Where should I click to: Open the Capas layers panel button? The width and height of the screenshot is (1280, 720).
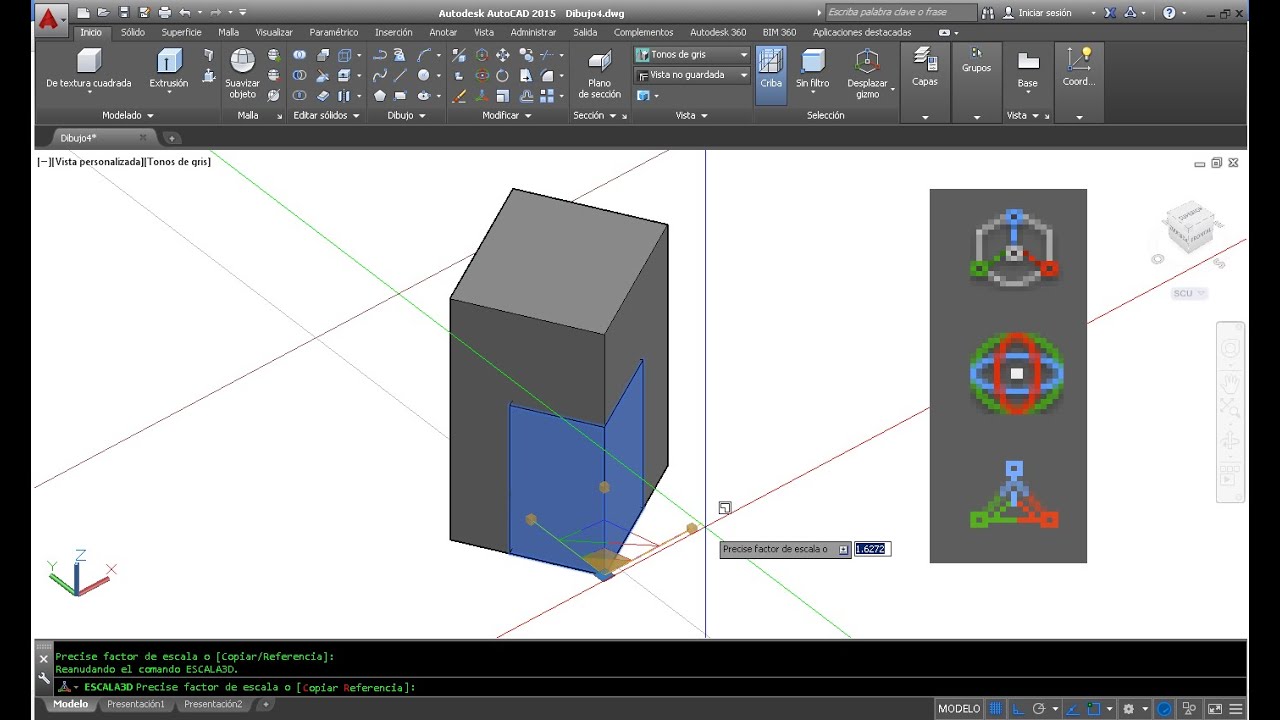coord(925,82)
